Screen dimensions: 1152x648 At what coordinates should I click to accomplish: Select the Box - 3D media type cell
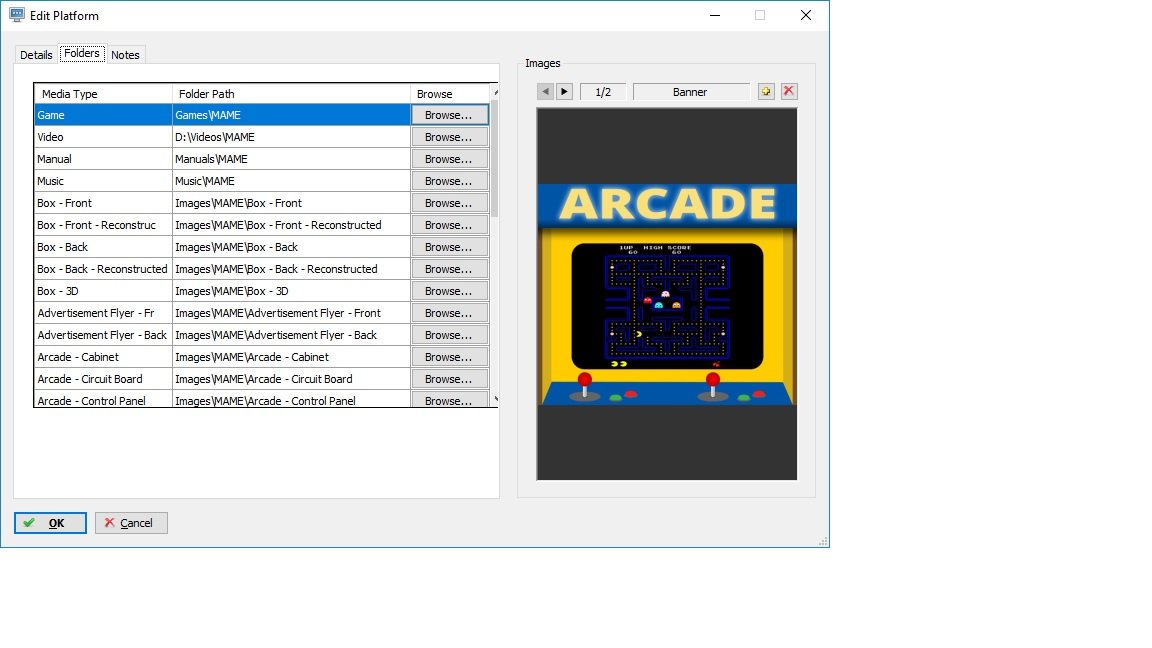[x=103, y=291]
